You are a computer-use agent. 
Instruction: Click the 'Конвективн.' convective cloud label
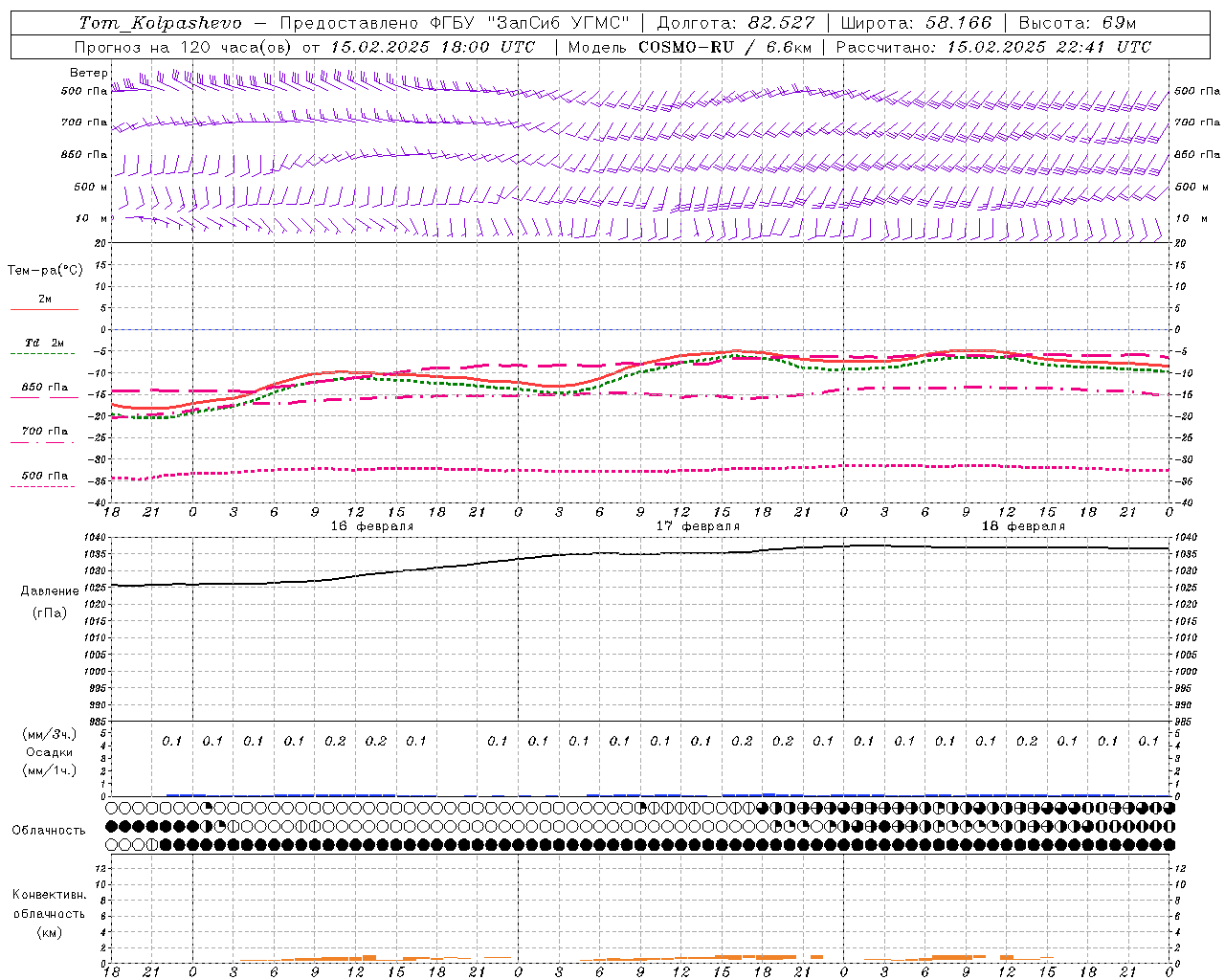click(x=50, y=895)
